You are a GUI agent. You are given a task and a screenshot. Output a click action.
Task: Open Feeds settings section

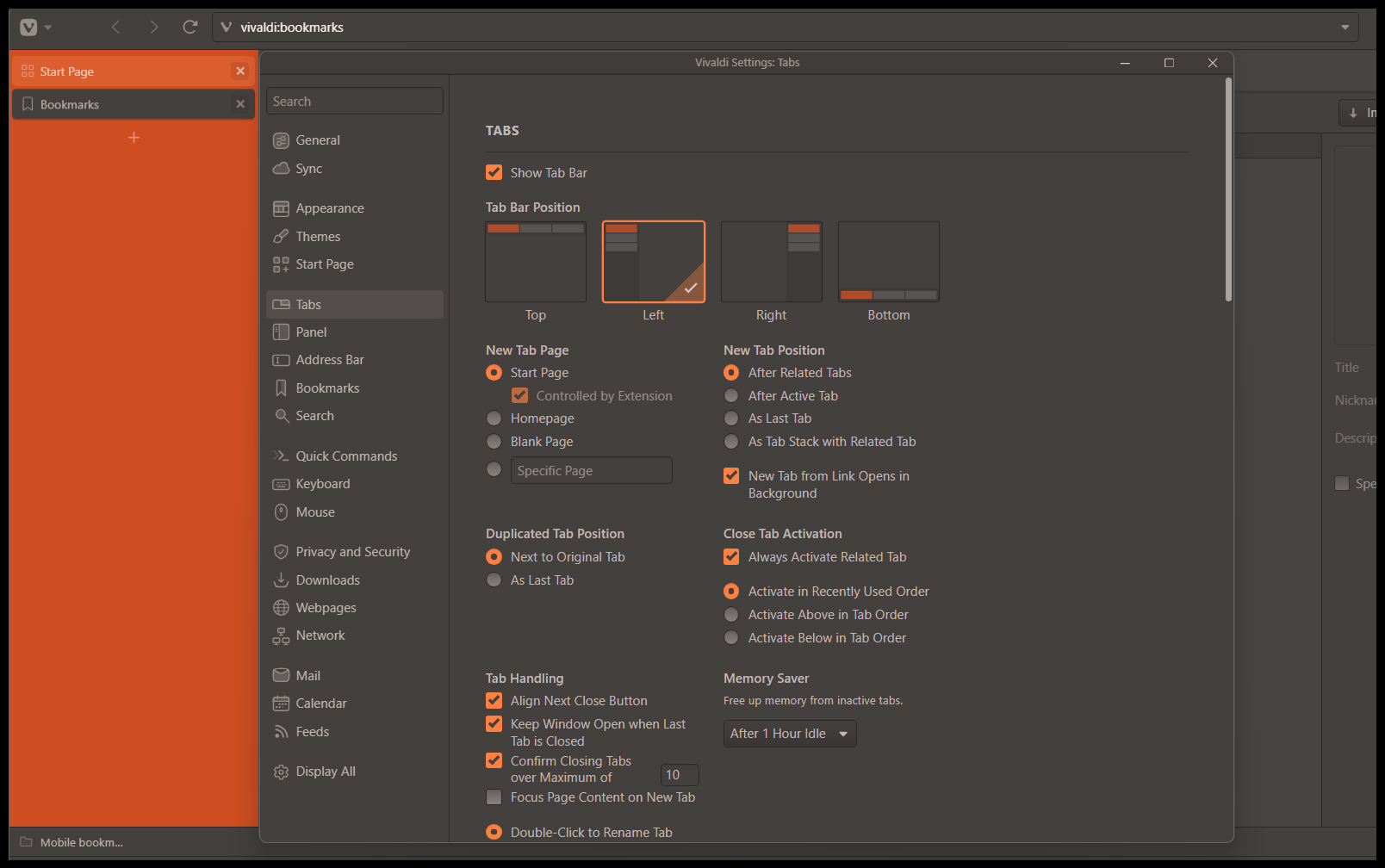pyautogui.click(x=355, y=732)
